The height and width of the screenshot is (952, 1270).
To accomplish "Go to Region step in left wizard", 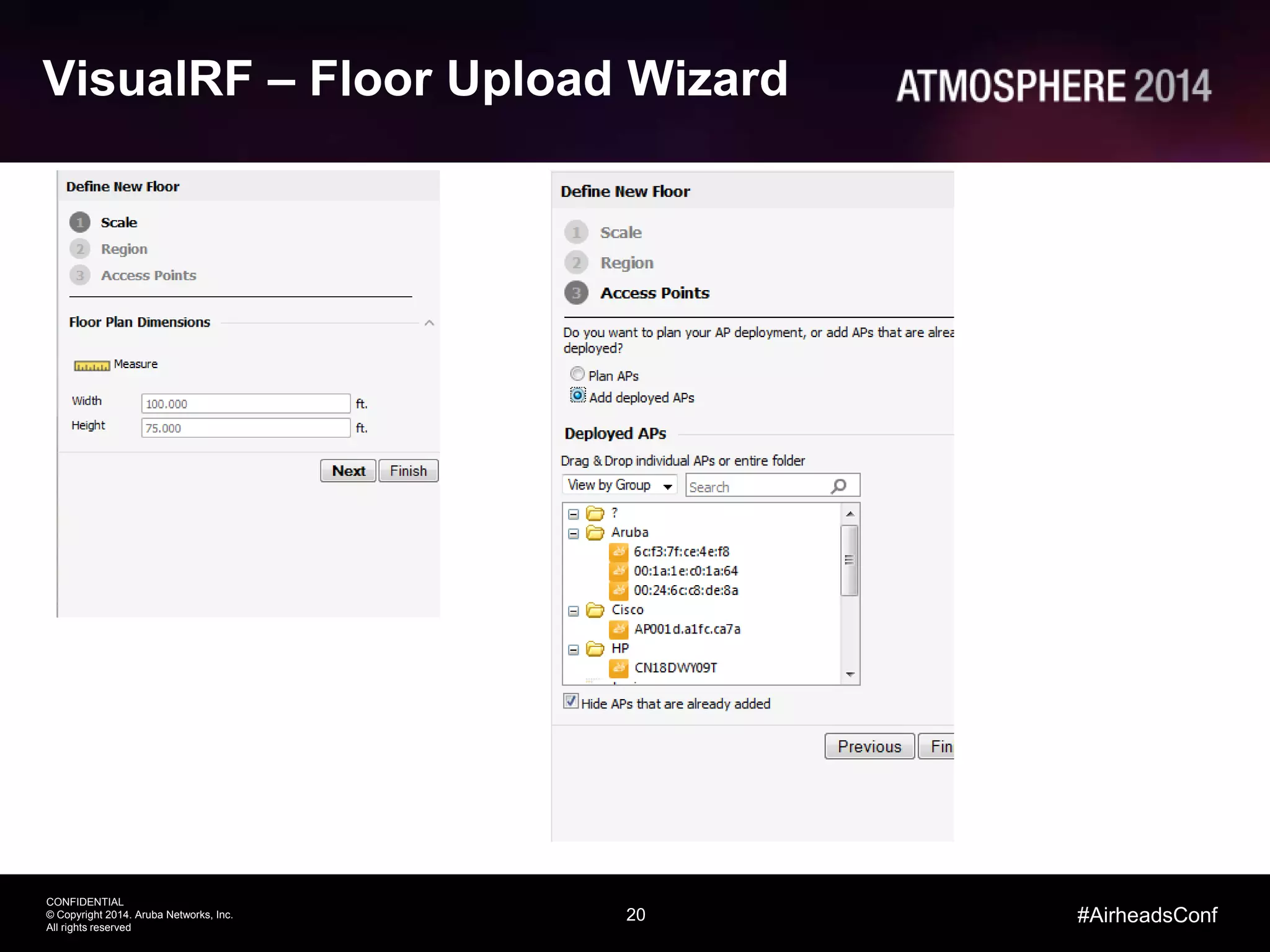I will (124, 249).
